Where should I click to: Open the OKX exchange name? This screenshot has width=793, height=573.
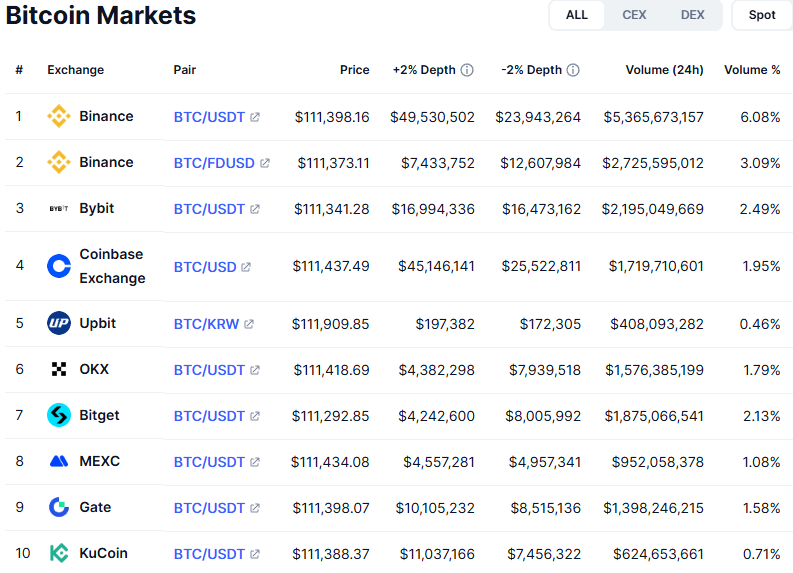pyautogui.click(x=94, y=369)
